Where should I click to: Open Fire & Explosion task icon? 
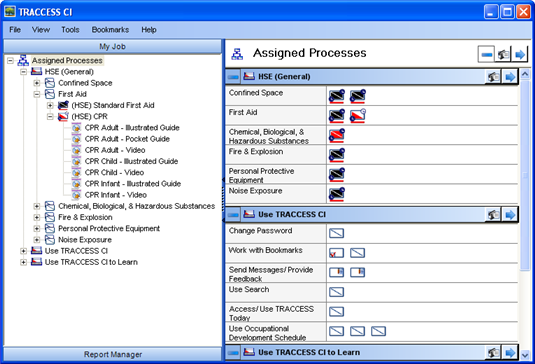point(337,155)
